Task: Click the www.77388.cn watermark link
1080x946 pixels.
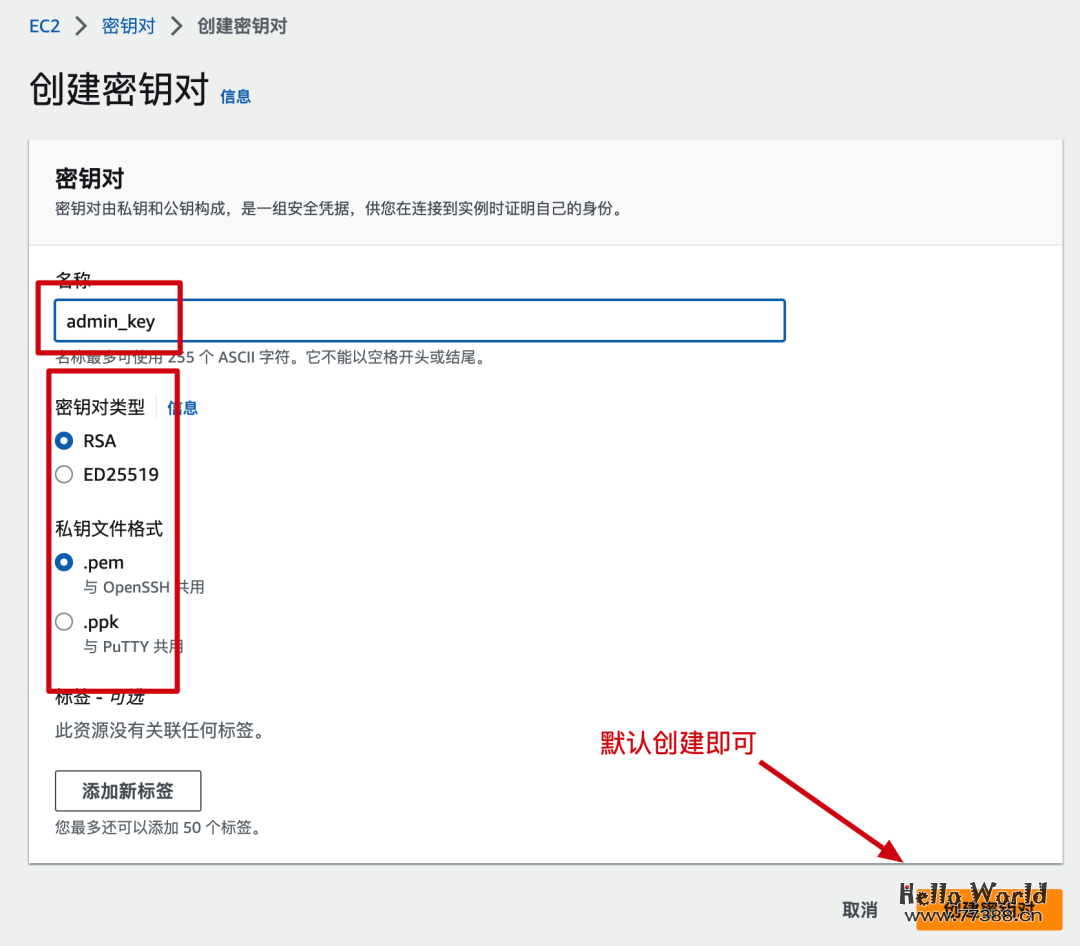Action: (972, 913)
